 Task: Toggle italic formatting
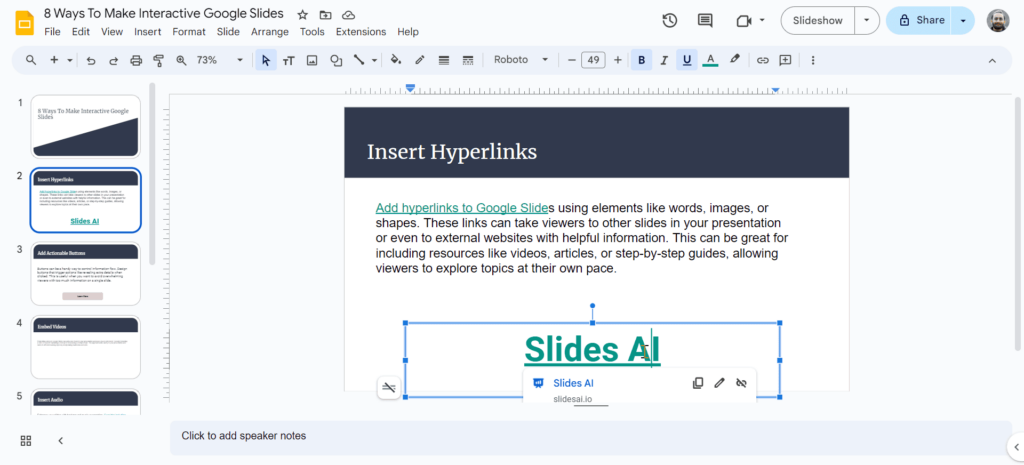coord(664,60)
